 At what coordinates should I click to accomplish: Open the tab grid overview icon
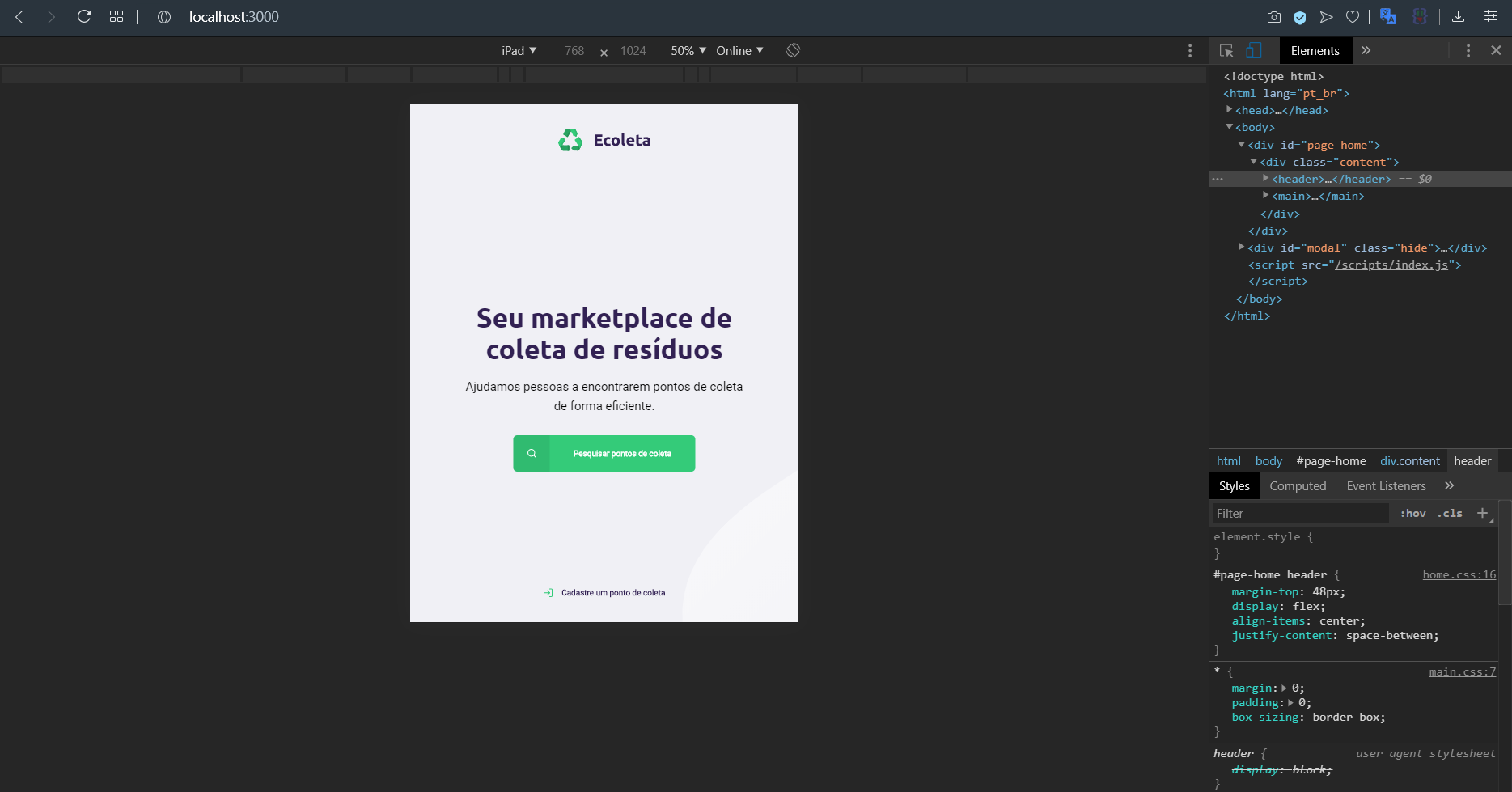click(116, 16)
